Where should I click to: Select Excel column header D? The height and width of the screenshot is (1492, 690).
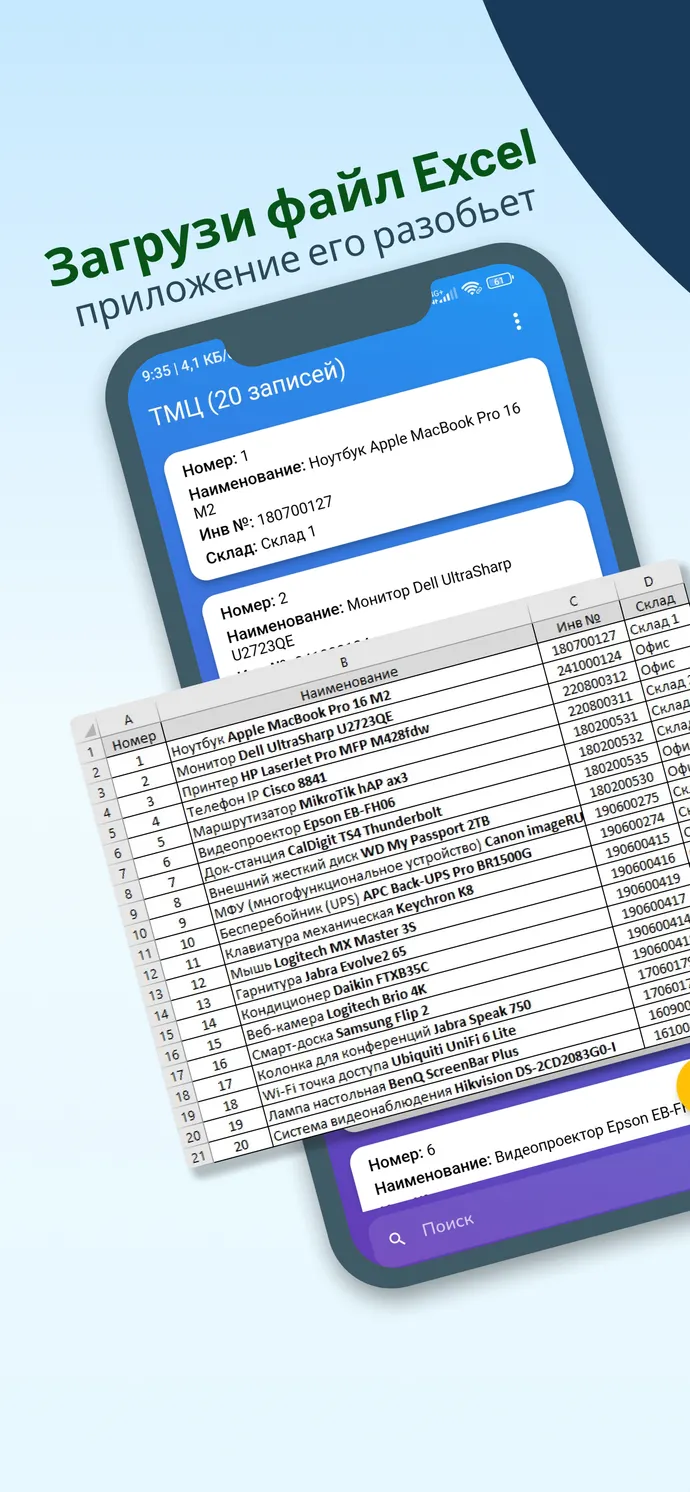pyautogui.click(x=649, y=581)
